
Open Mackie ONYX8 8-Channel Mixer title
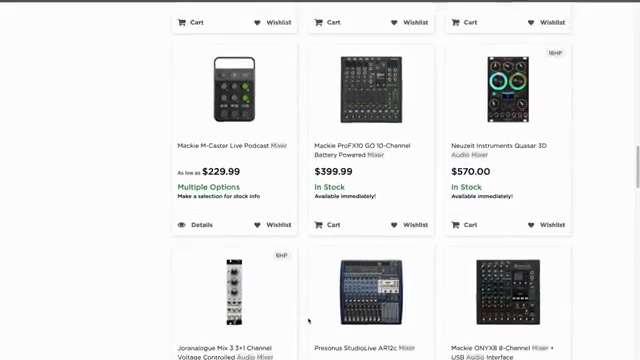point(502,353)
